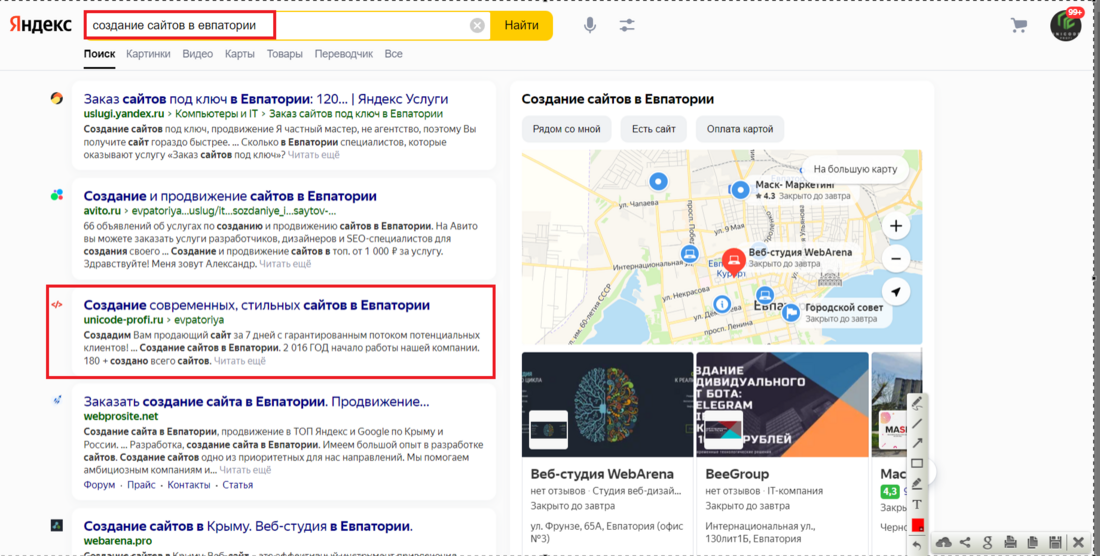Screen dimensions: 1100x556
Task: Click Avito favicon beside second result
Action: pyautogui.click(x=57, y=195)
